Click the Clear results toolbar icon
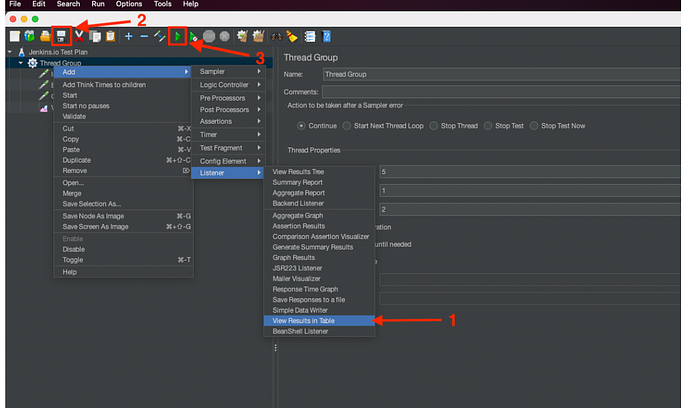This screenshot has height=408, width=684. coord(242,36)
